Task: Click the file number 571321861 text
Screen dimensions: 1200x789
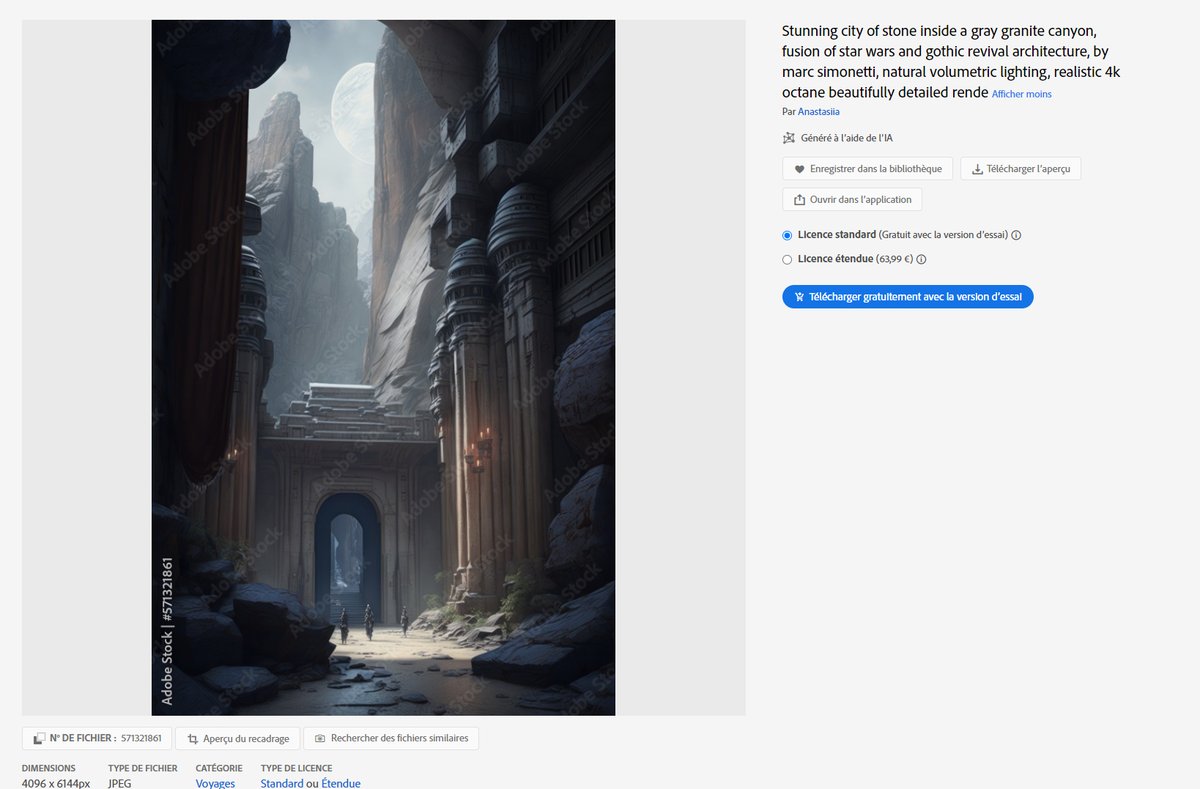Action: [x=141, y=738]
